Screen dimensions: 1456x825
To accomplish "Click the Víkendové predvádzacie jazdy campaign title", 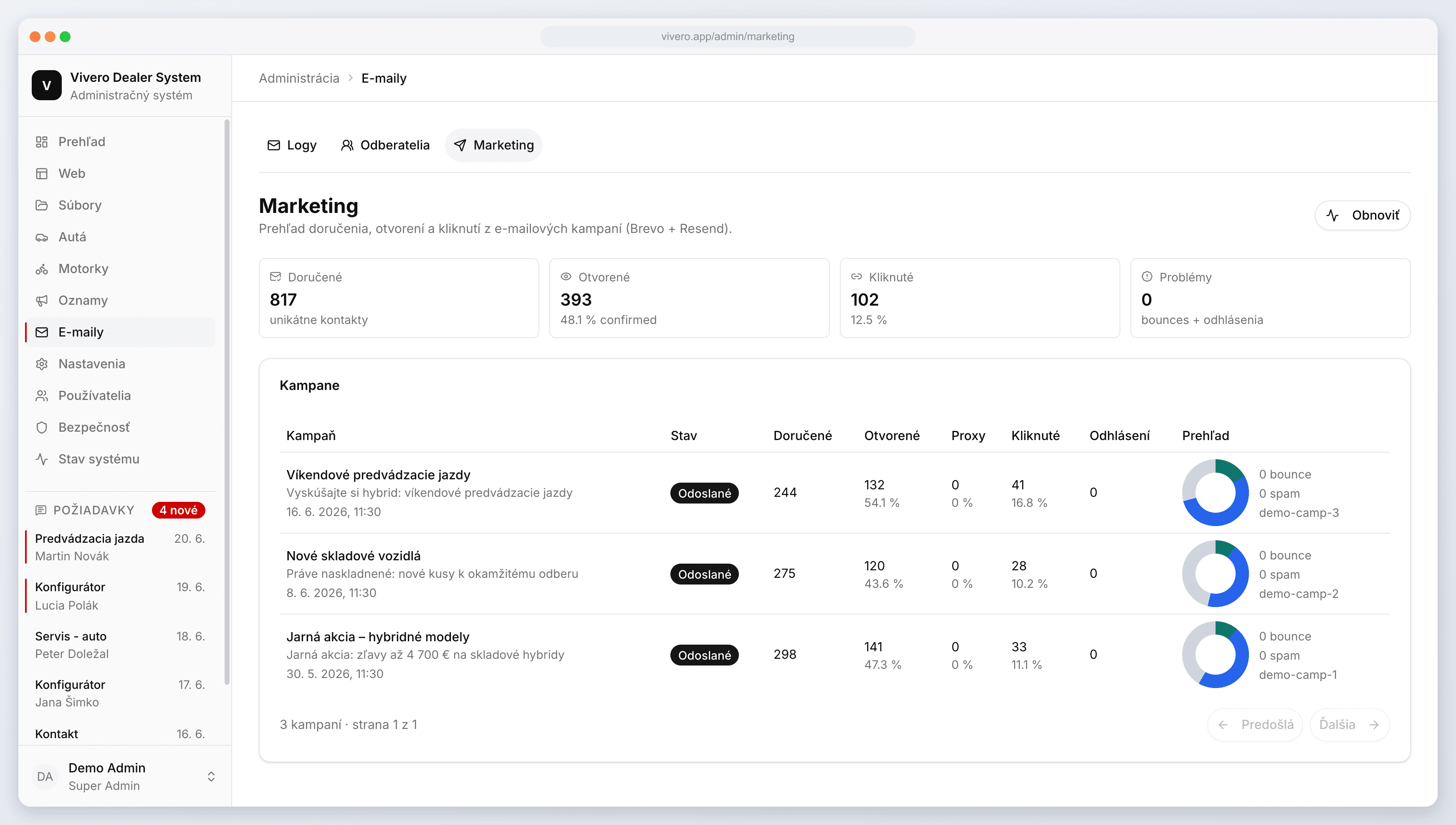I will coord(379,475).
